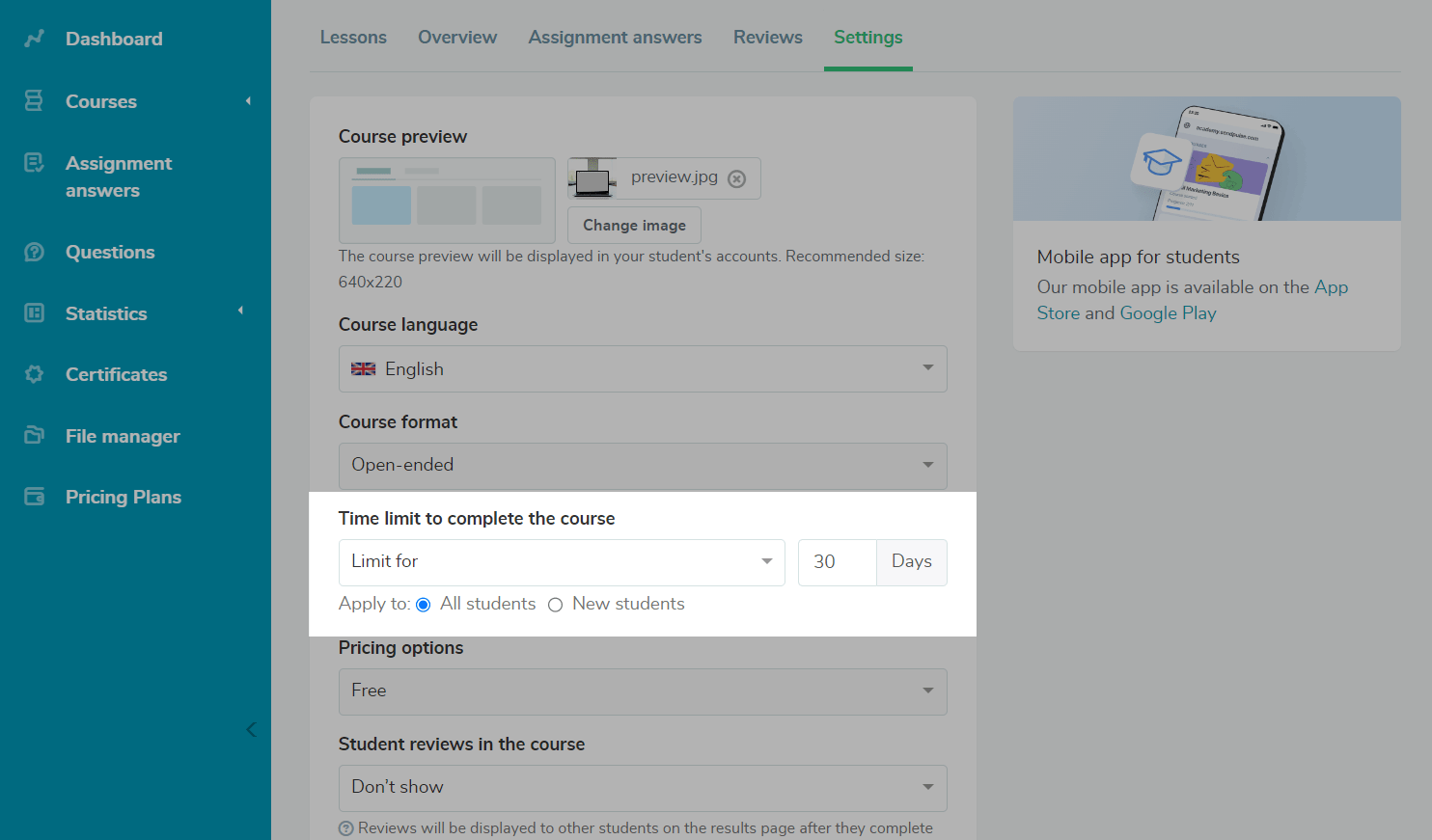Expand the Courses submenu arrow
This screenshot has width=1432, height=840.
248,101
